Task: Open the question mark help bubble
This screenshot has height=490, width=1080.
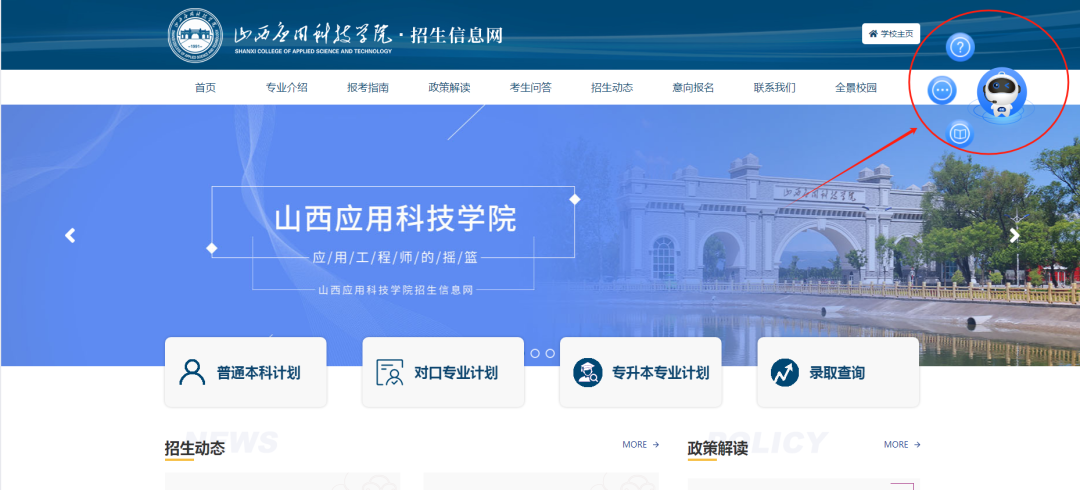Action: 960,47
